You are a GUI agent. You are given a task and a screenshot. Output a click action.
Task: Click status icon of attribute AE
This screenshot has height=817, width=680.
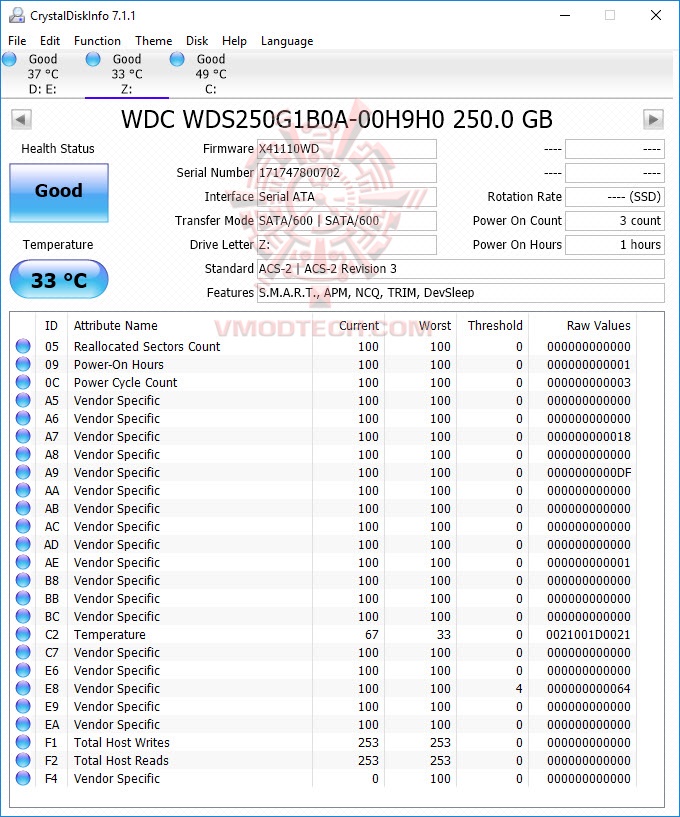click(x=23, y=562)
